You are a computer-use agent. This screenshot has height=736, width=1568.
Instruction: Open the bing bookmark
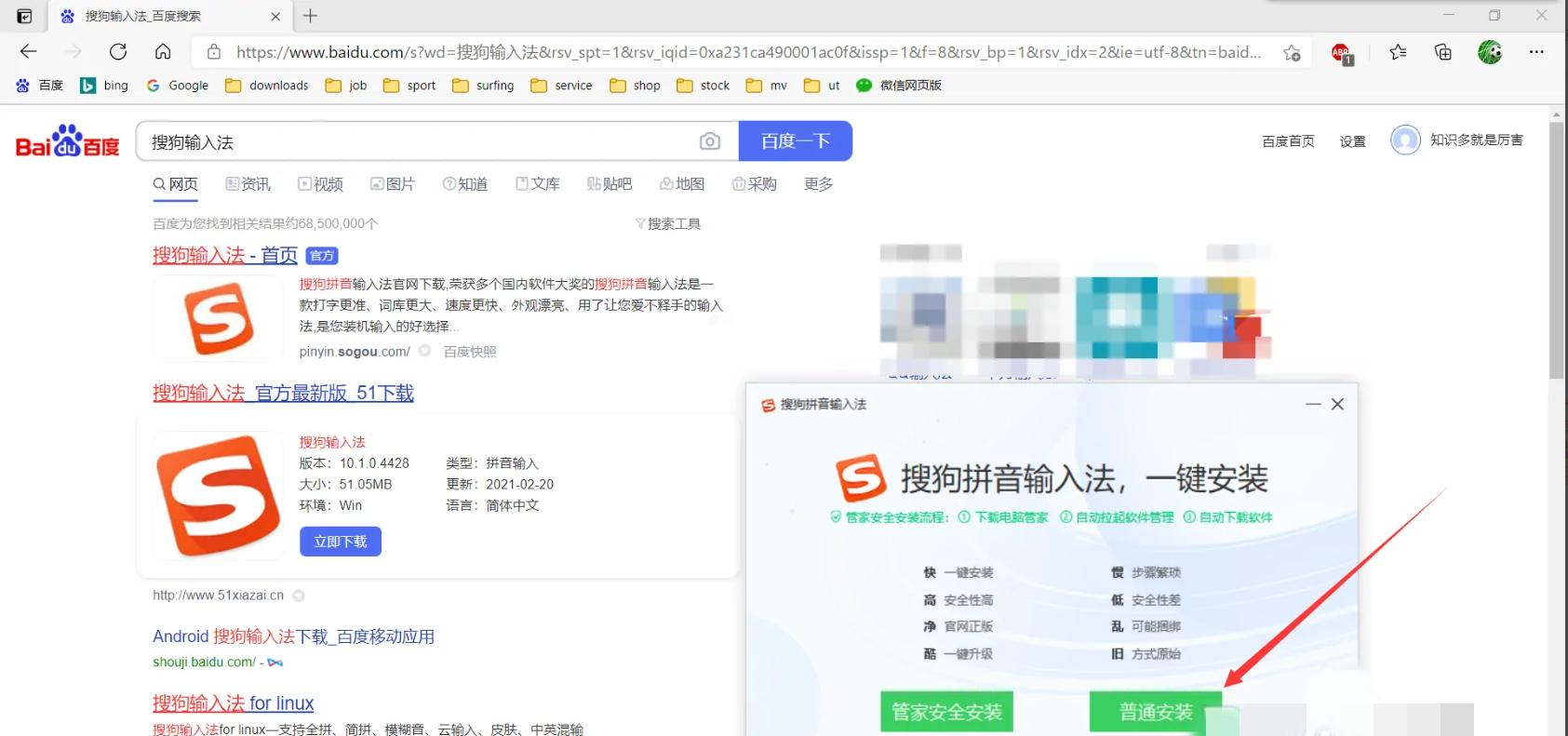click(104, 86)
